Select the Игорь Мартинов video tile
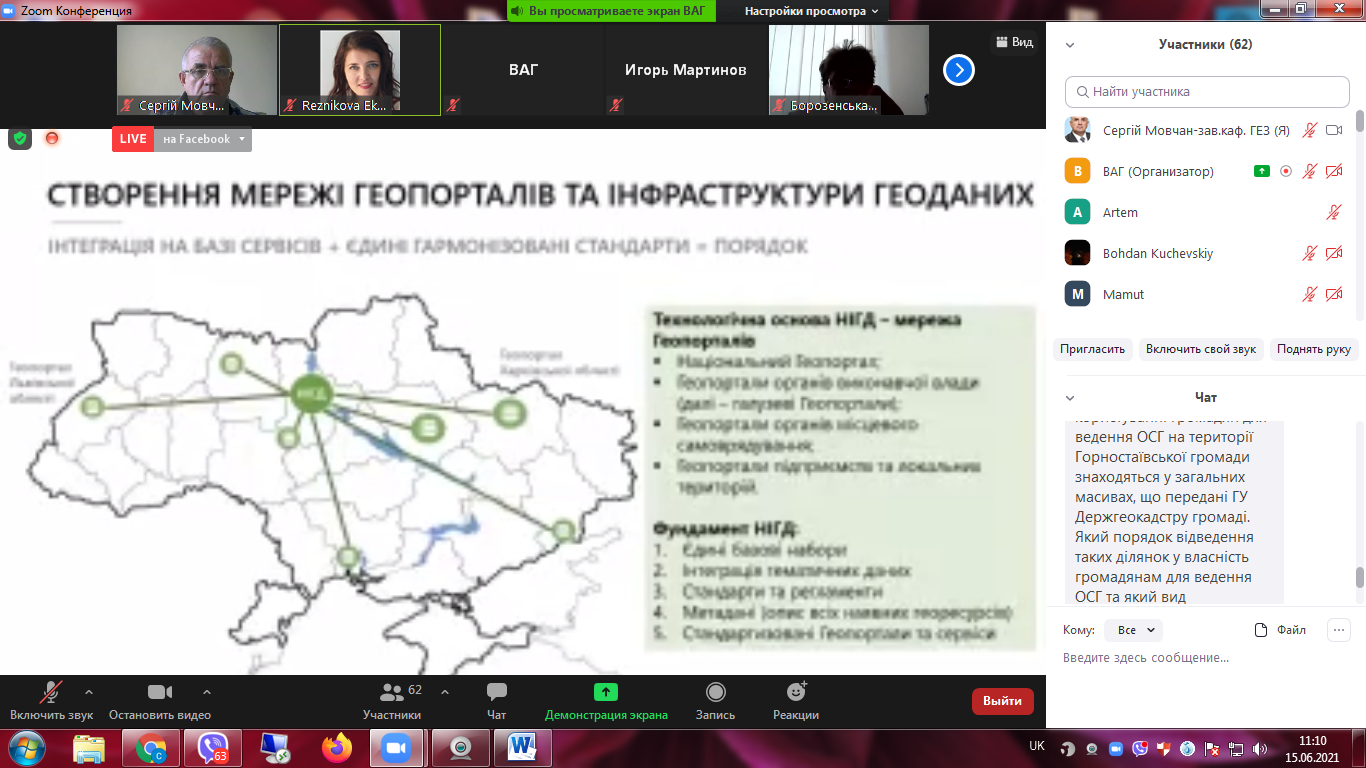The height and width of the screenshot is (768, 1366). (685, 70)
